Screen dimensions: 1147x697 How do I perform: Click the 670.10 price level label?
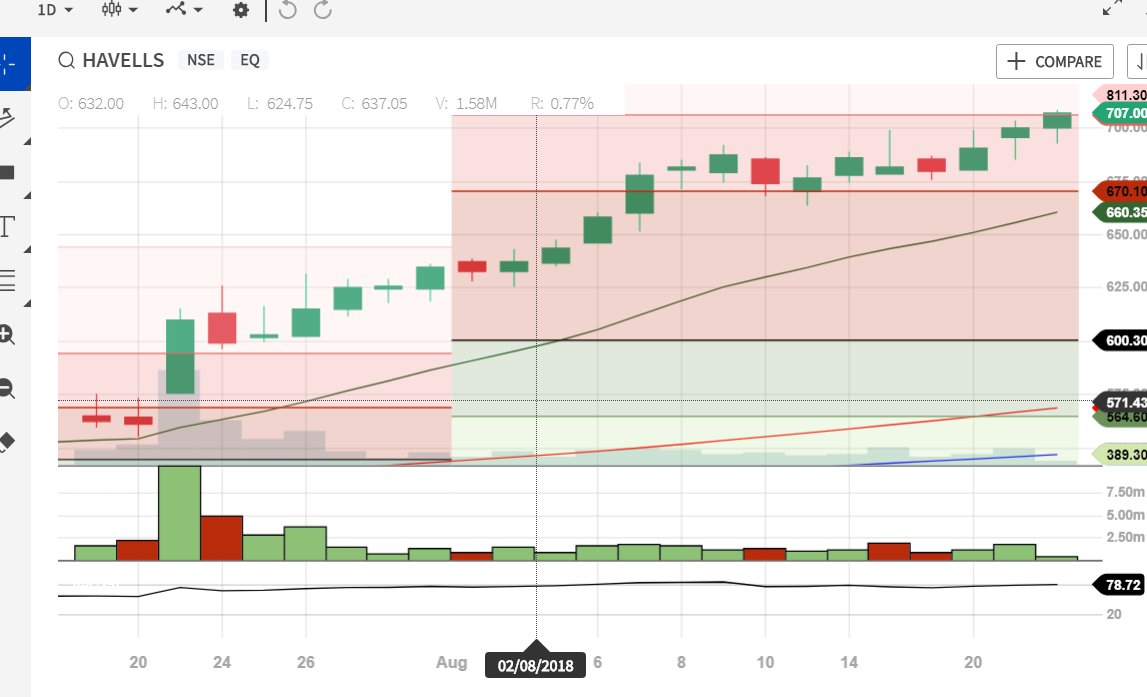[1120, 191]
